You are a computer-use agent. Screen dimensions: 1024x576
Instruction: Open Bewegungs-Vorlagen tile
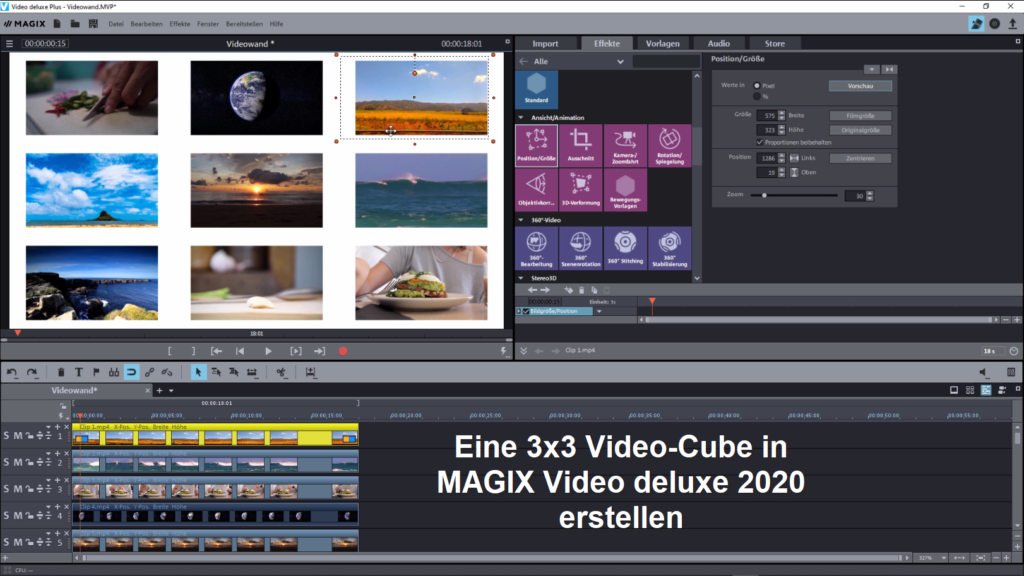625,190
